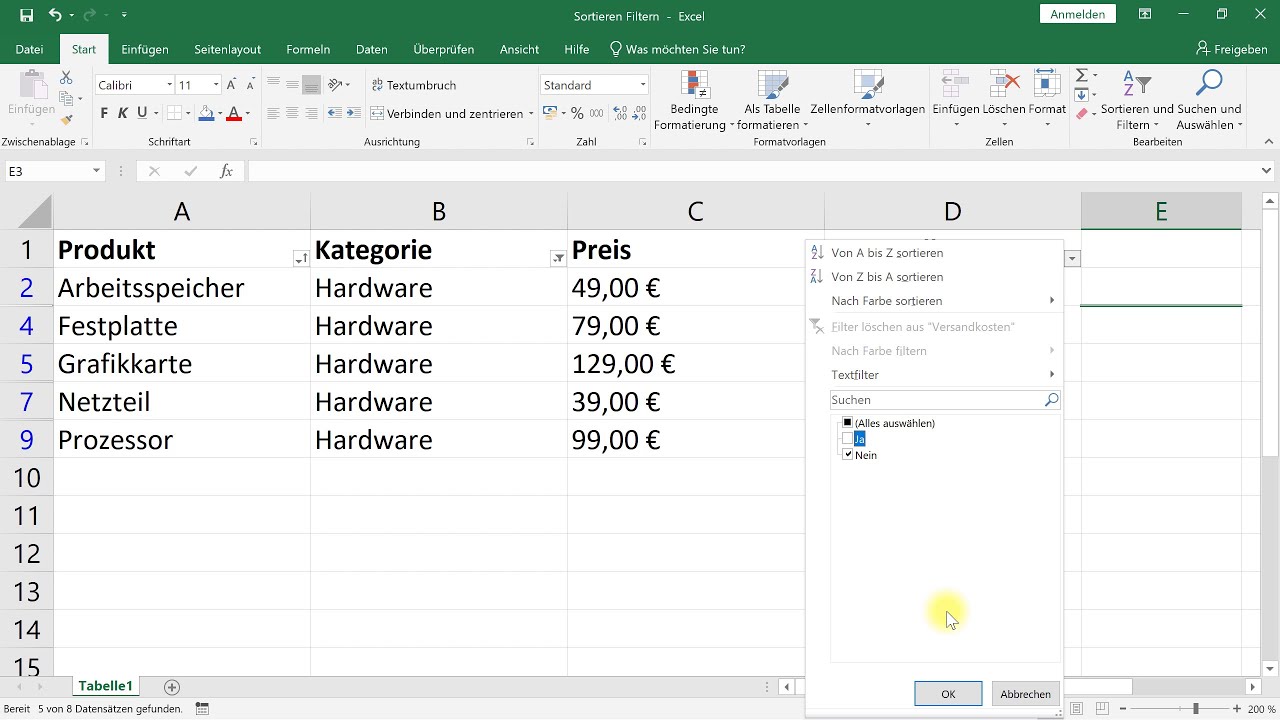The width and height of the screenshot is (1280, 720).
Task: Increase font size with large A icon
Action: pyautogui.click(x=233, y=85)
